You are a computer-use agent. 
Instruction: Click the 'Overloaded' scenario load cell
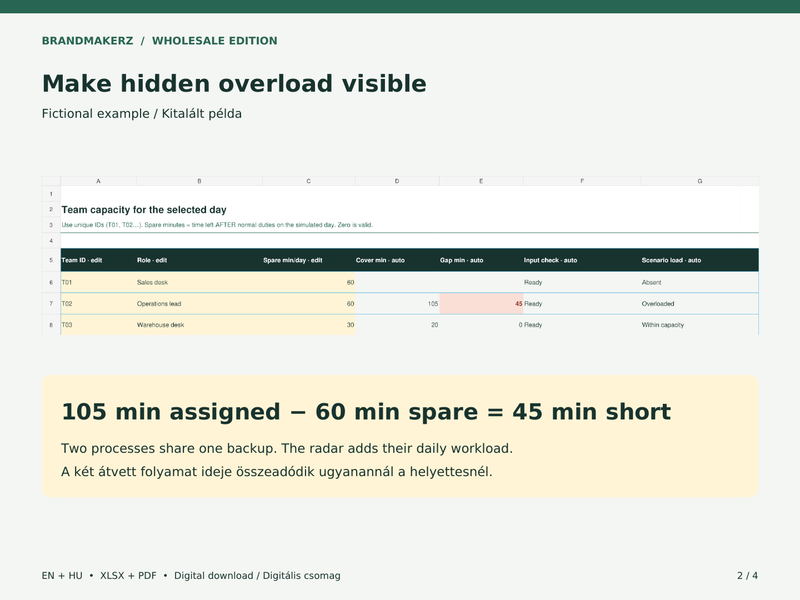[x=700, y=304]
